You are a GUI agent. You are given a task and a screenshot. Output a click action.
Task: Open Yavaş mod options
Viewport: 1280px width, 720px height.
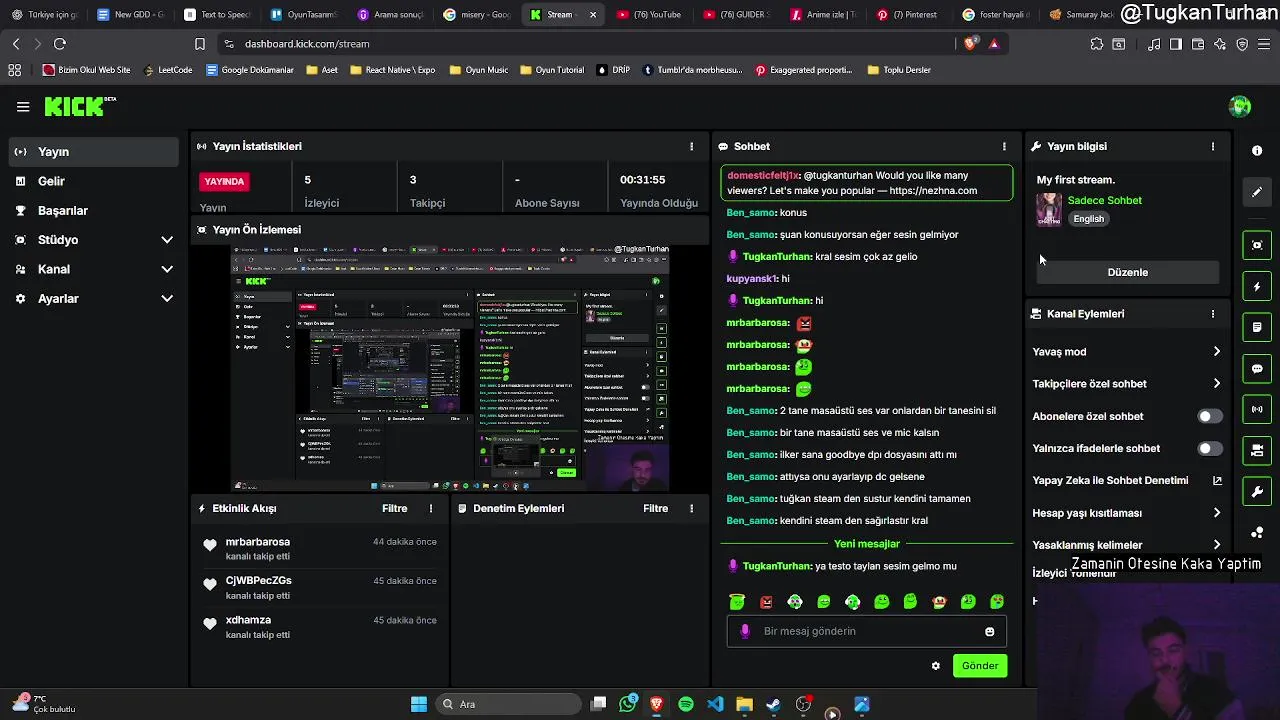click(x=1127, y=352)
